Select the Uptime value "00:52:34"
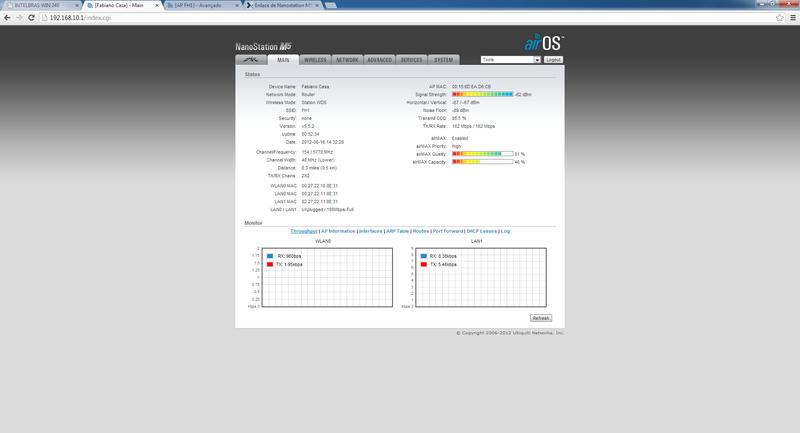This screenshot has width=800, height=433. coord(310,134)
